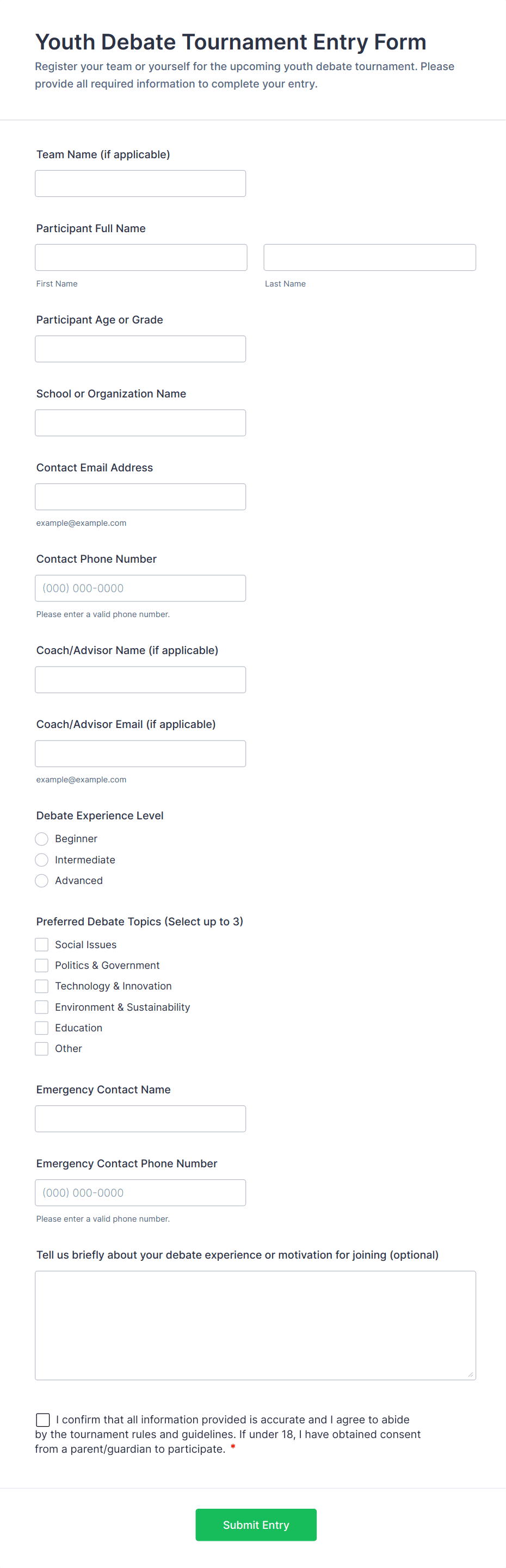Focus the Contact Email Address field
This screenshot has height=1568, width=506.
(x=140, y=497)
